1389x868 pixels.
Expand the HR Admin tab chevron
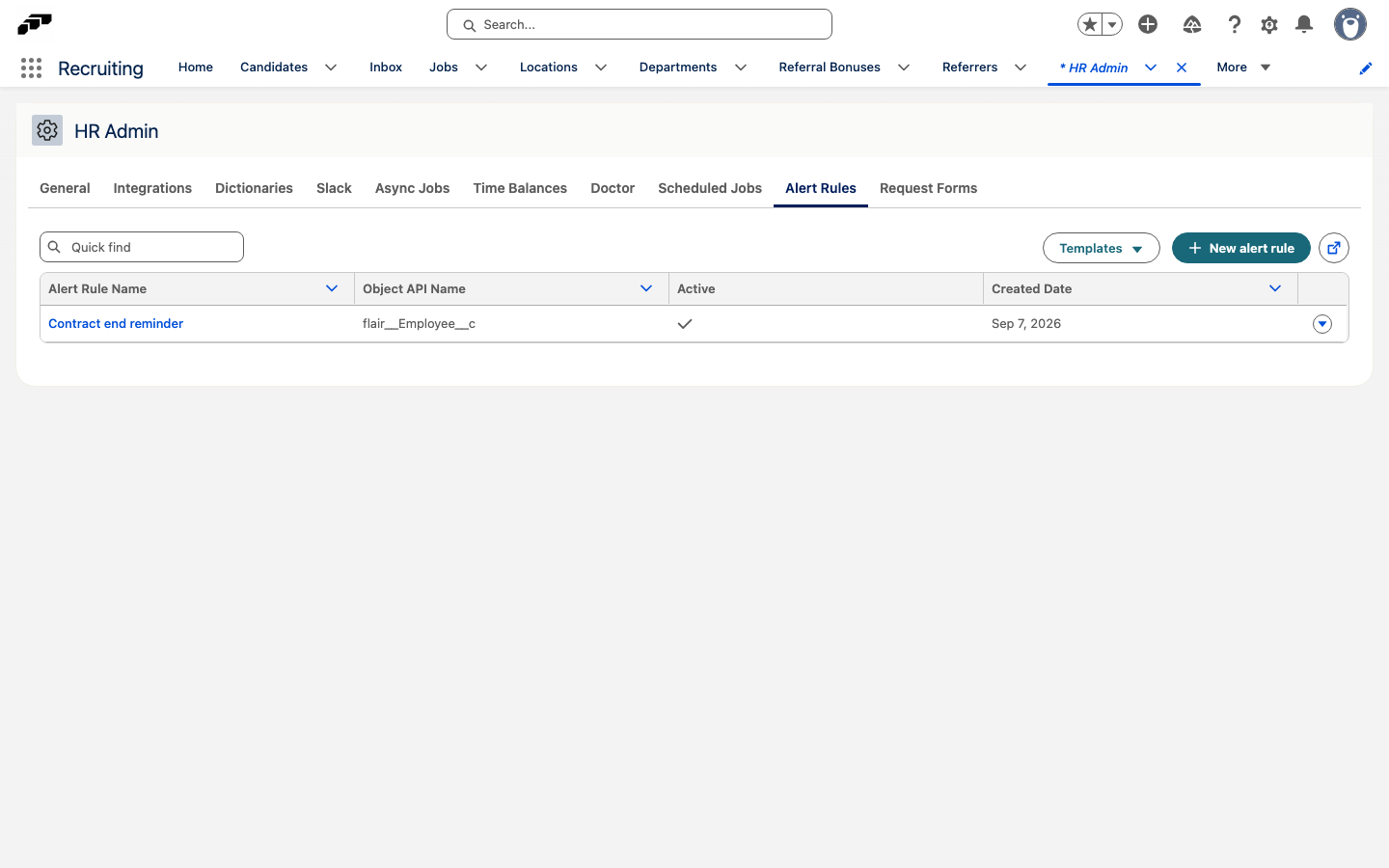[x=1151, y=68]
